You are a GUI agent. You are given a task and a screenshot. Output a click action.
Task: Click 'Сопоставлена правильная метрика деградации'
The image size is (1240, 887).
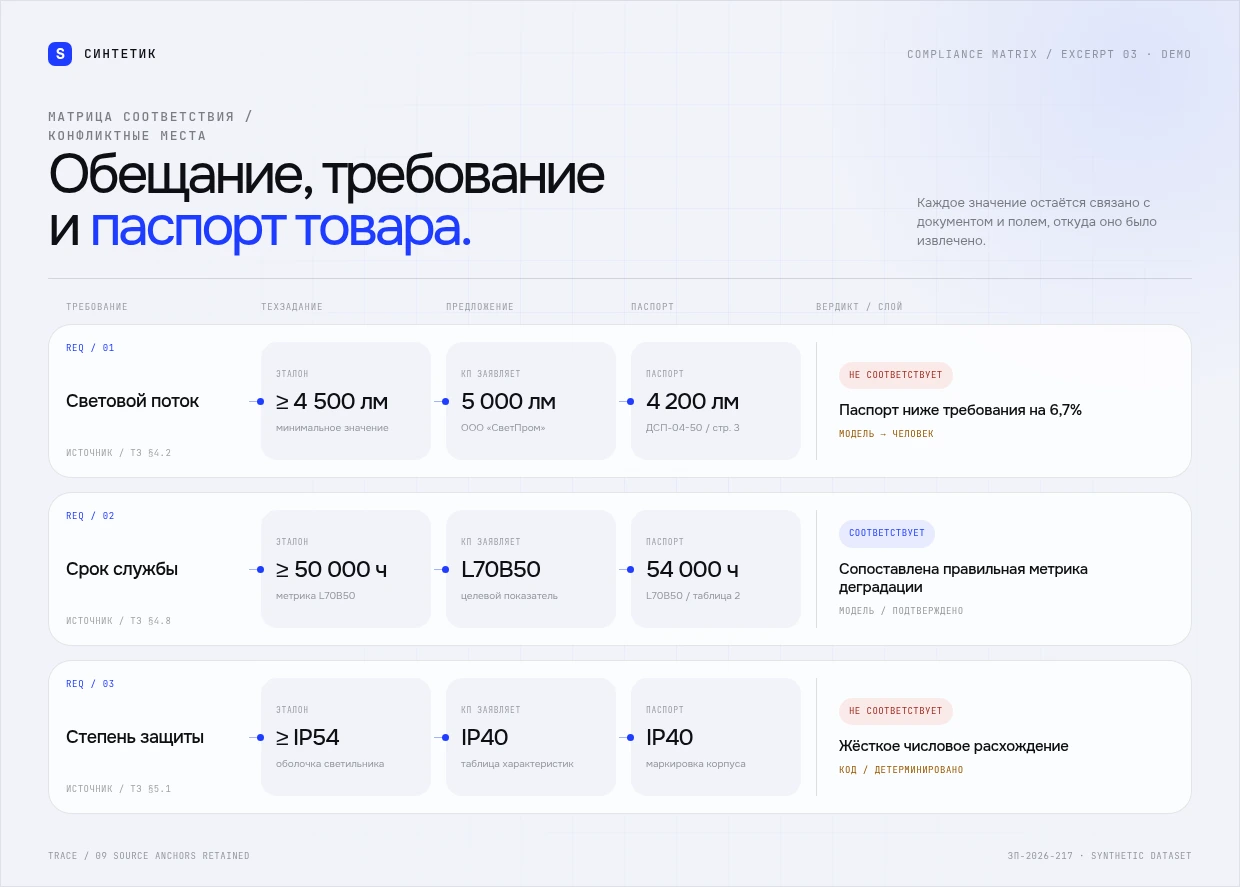[x=963, y=578]
